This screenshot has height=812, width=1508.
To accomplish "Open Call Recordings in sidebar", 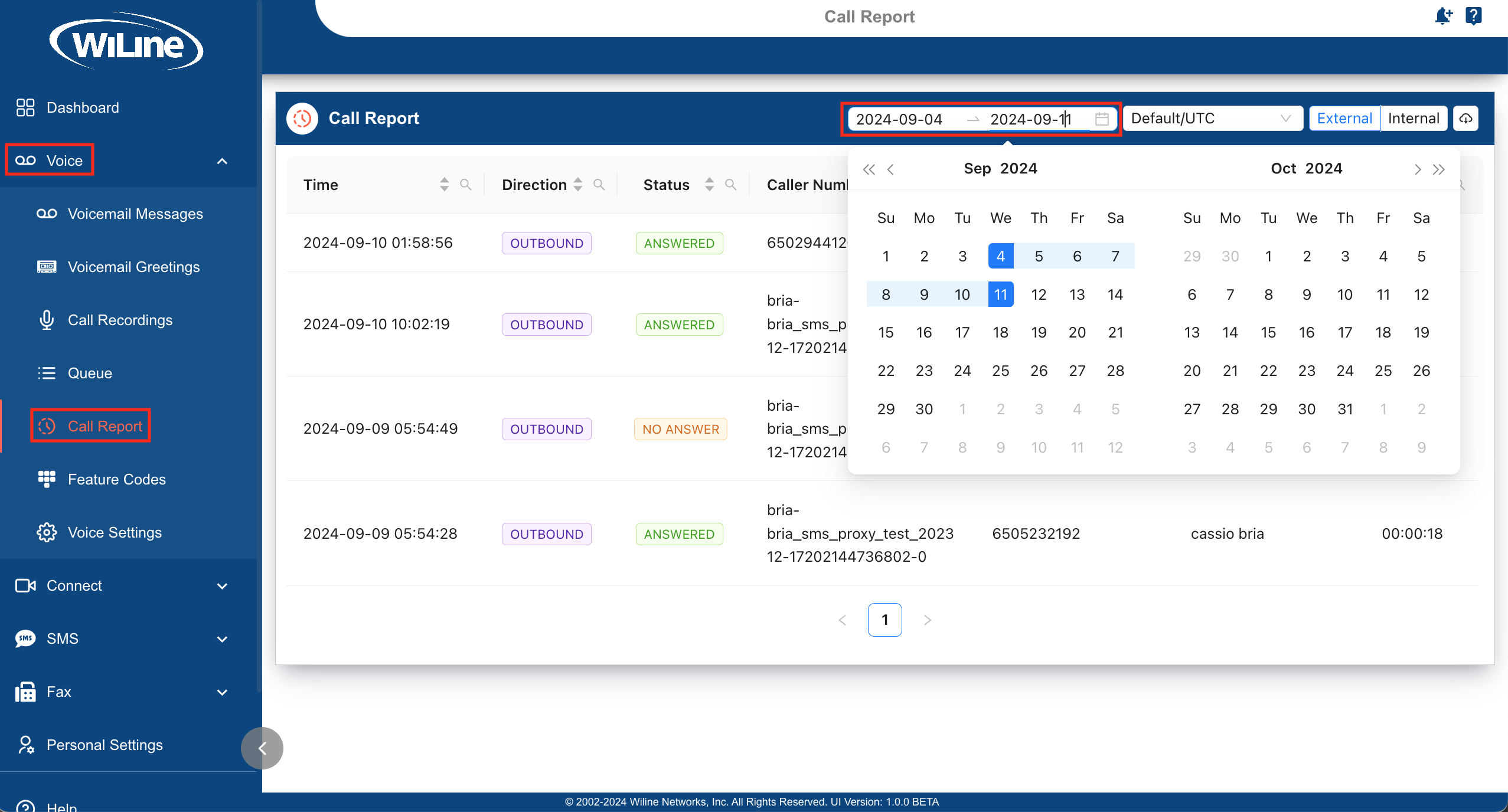I will click(x=120, y=320).
